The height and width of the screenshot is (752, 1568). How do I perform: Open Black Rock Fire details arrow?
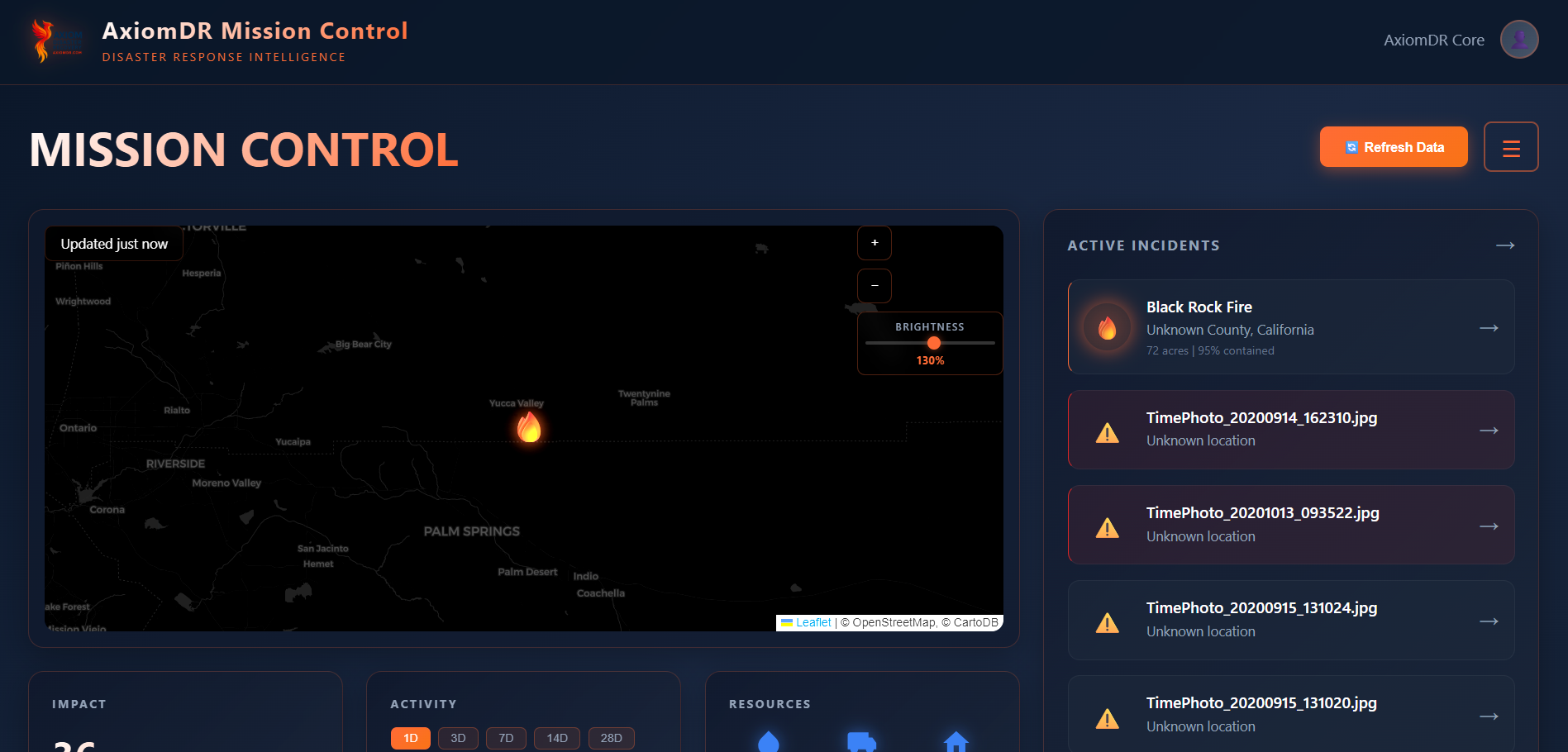[1489, 328]
